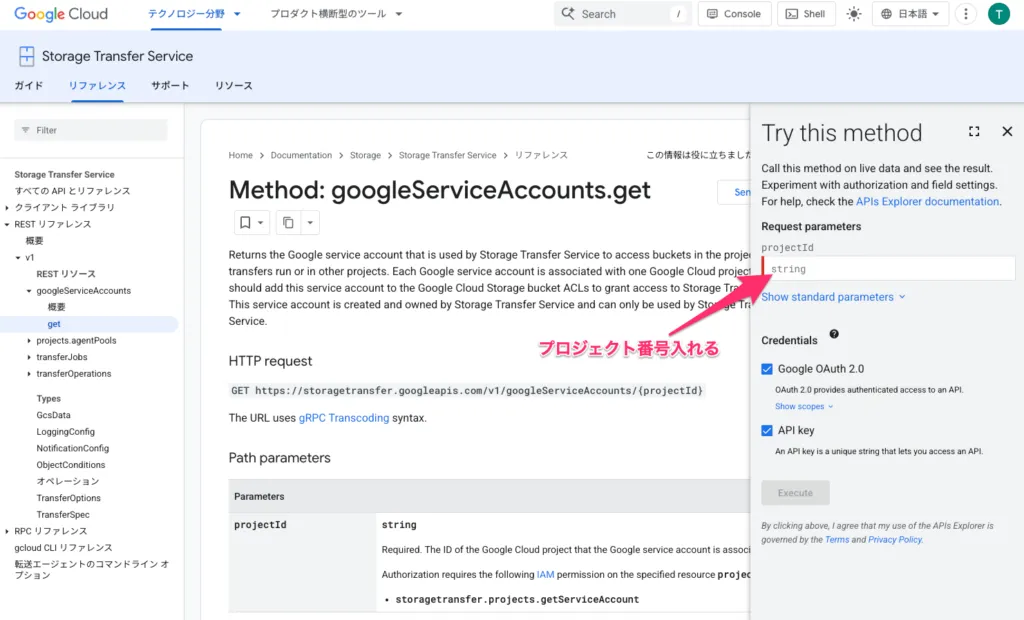The height and width of the screenshot is (620, 1024).
Task: Click the filter icon in sidebar
Action: (25, 130)
